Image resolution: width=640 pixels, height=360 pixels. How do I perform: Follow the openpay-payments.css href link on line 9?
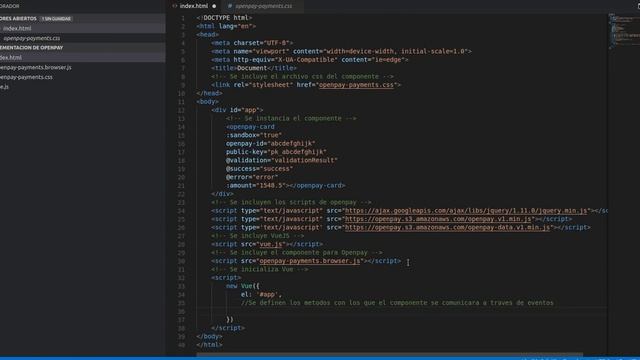[x=356, y=85]
